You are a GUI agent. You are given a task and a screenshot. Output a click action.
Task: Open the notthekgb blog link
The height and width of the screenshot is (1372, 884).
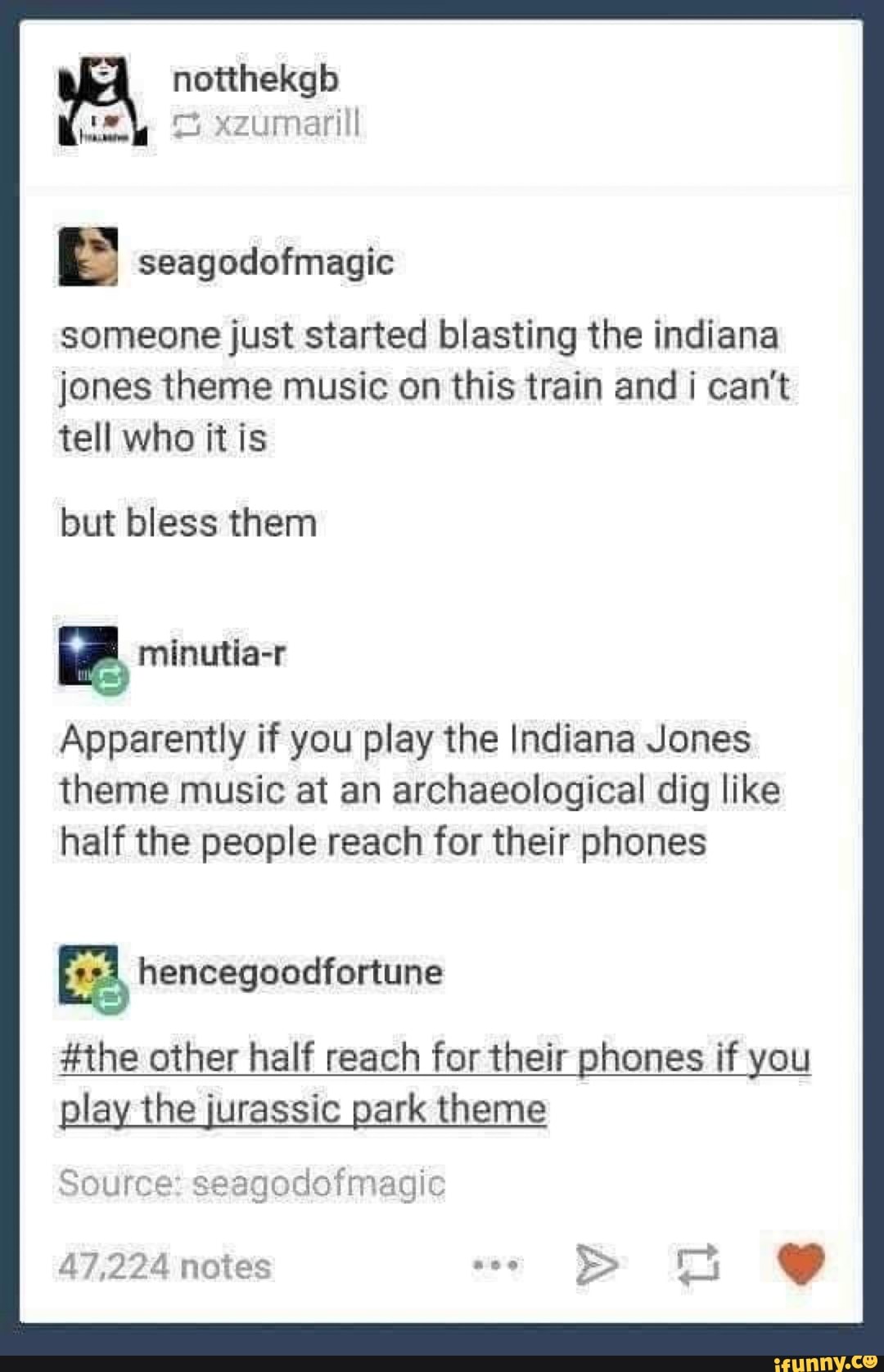click(255, 79)
